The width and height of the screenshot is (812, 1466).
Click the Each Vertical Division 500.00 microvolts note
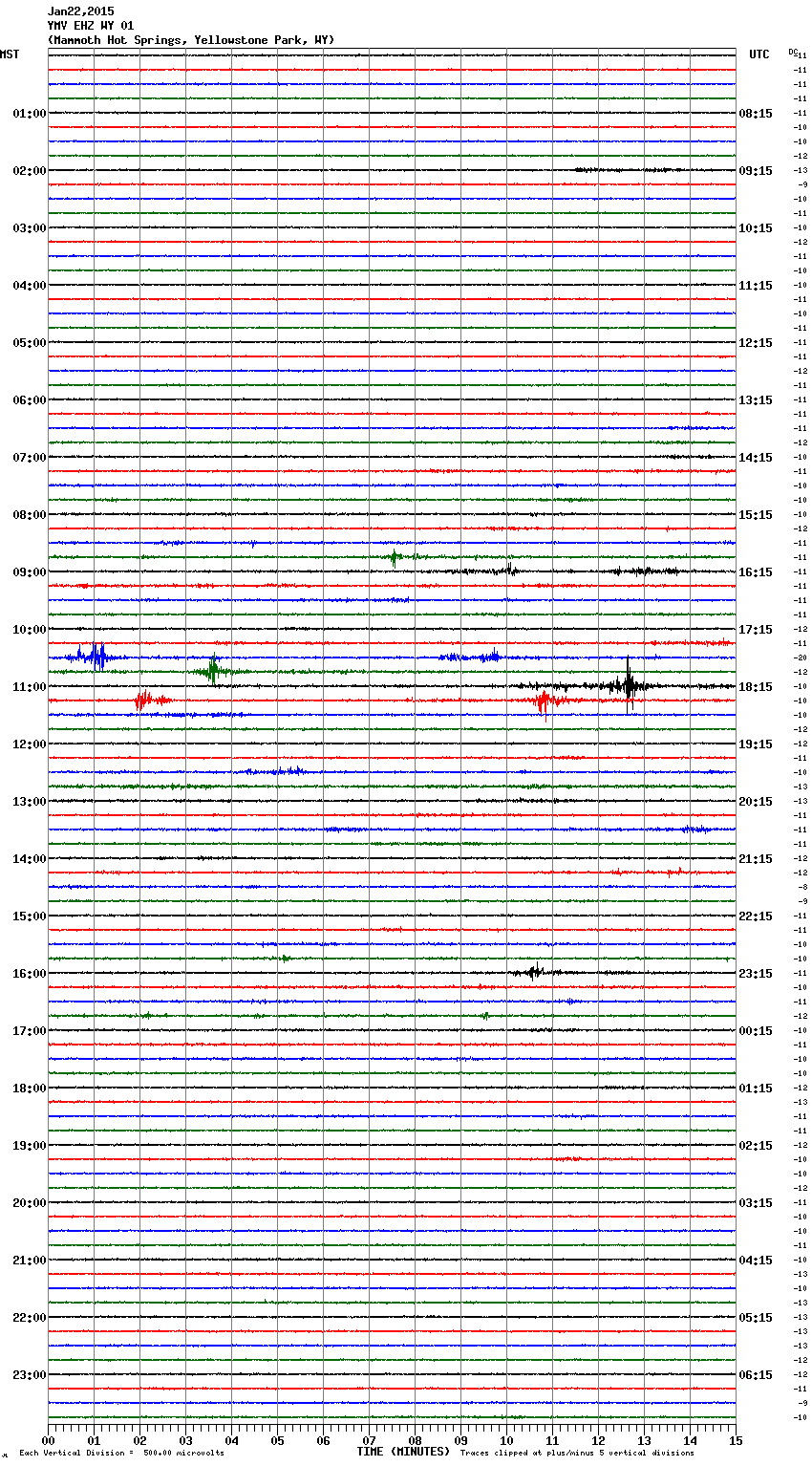[x=121, y=1454]
